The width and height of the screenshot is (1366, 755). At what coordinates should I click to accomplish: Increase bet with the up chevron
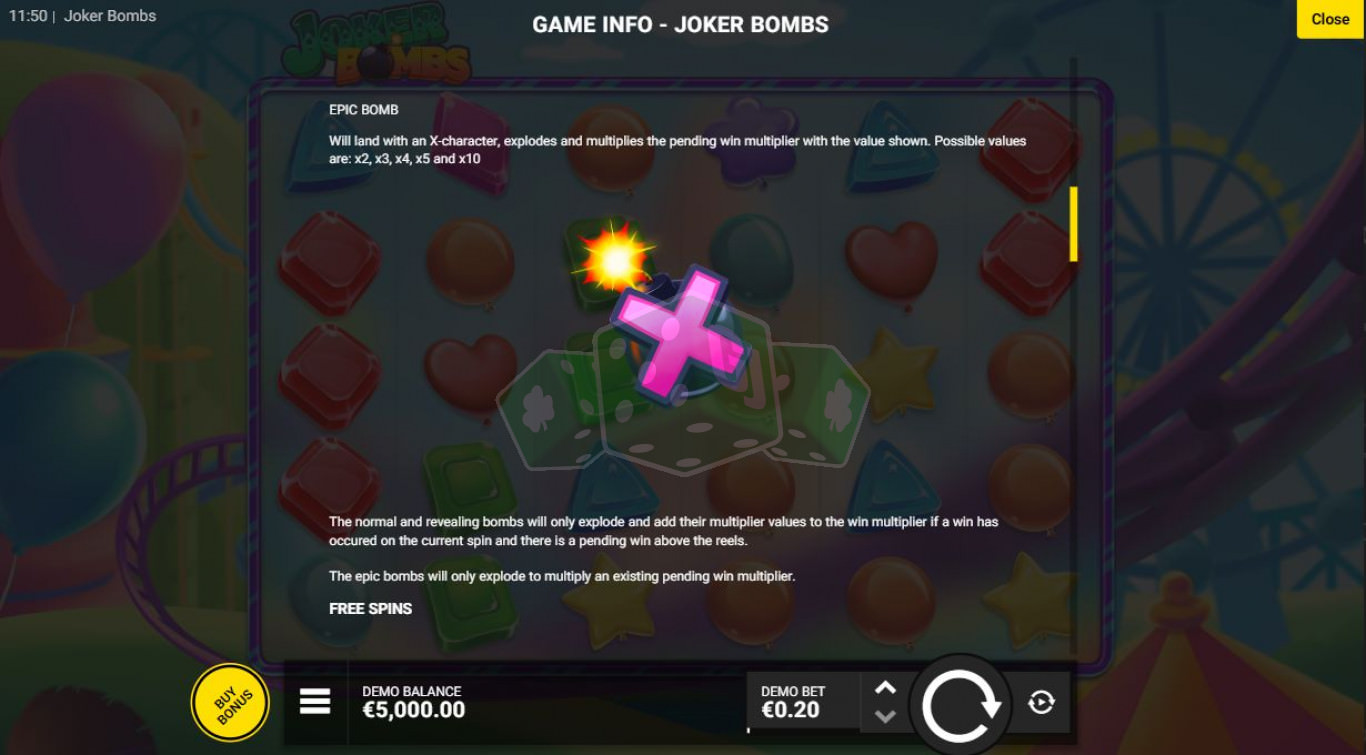coord(885,688)
